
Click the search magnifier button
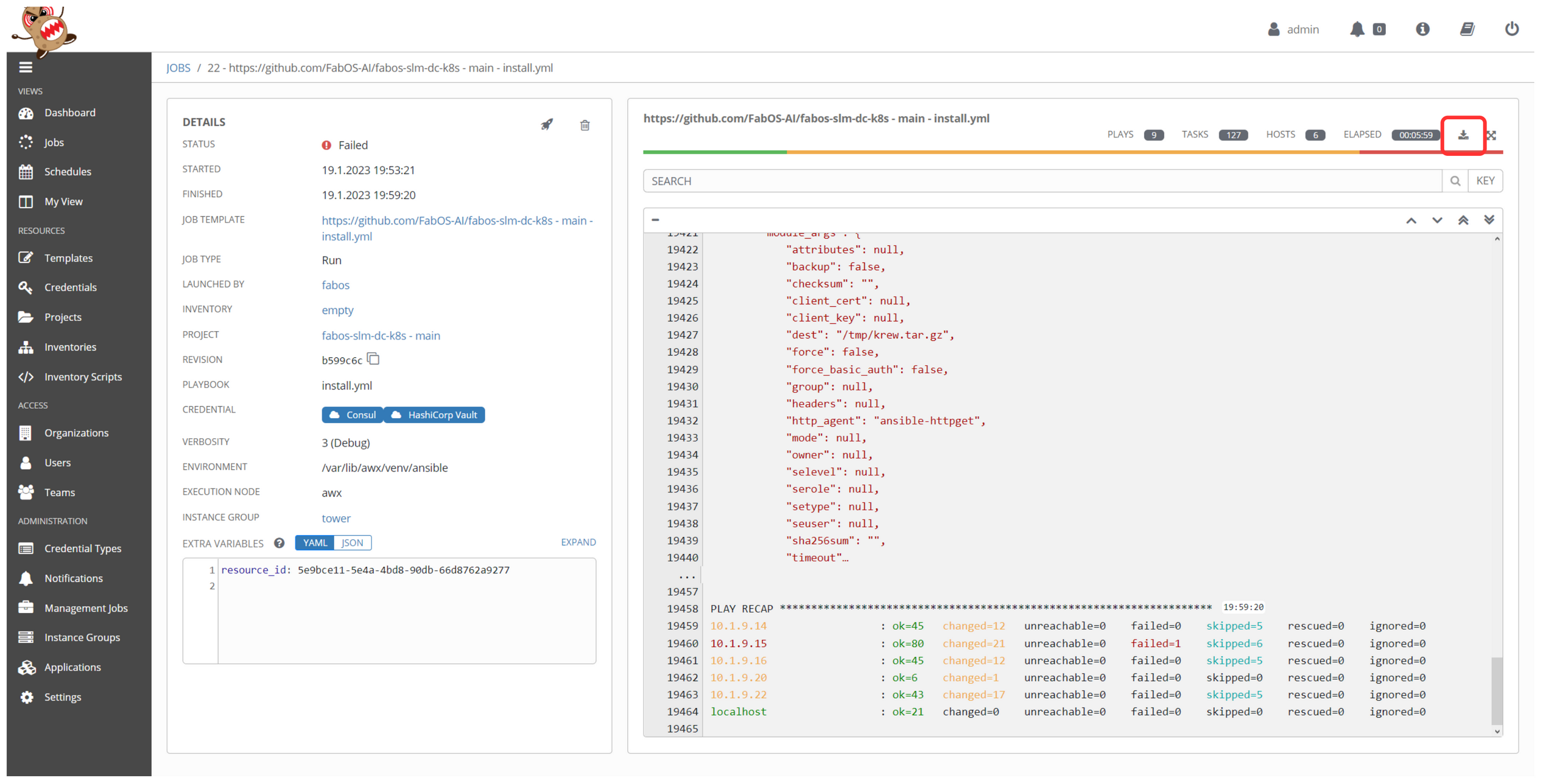1455,181
